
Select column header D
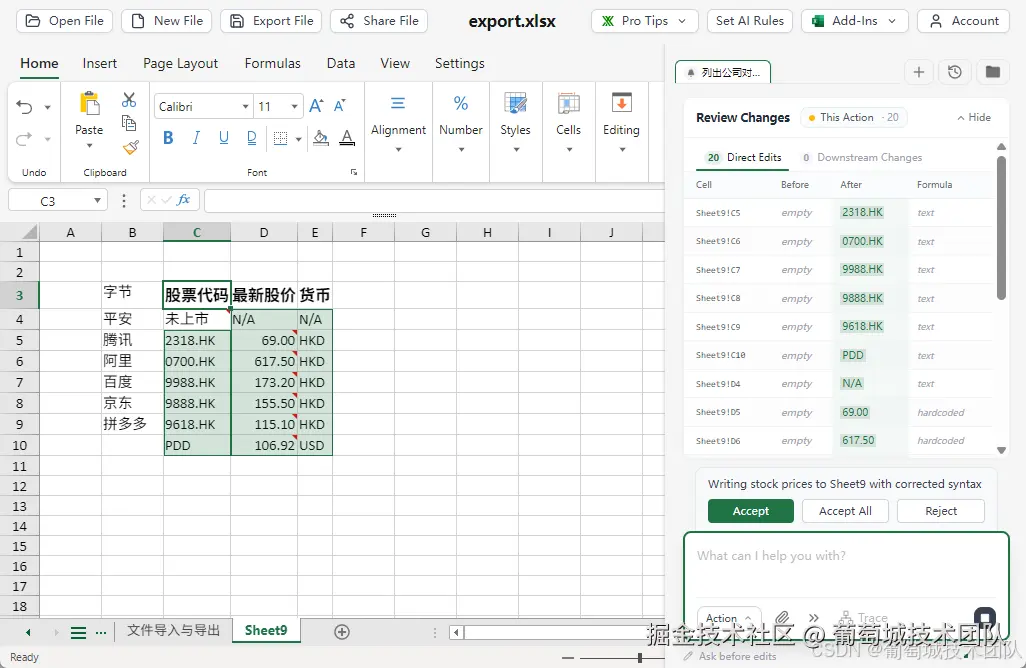click(264, 232)
